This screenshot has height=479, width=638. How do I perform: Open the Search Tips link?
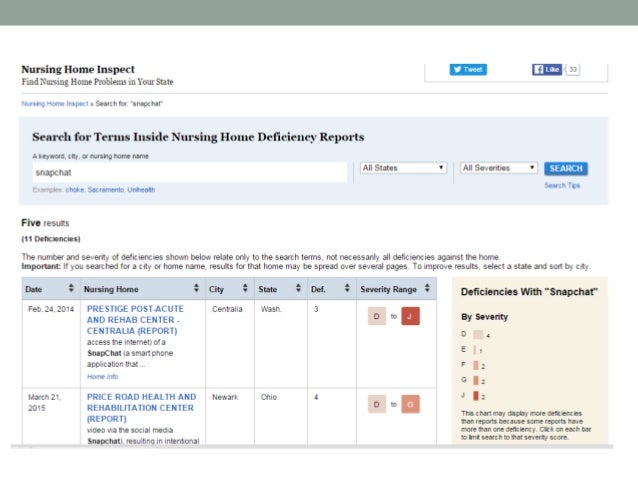click(561, 185)
